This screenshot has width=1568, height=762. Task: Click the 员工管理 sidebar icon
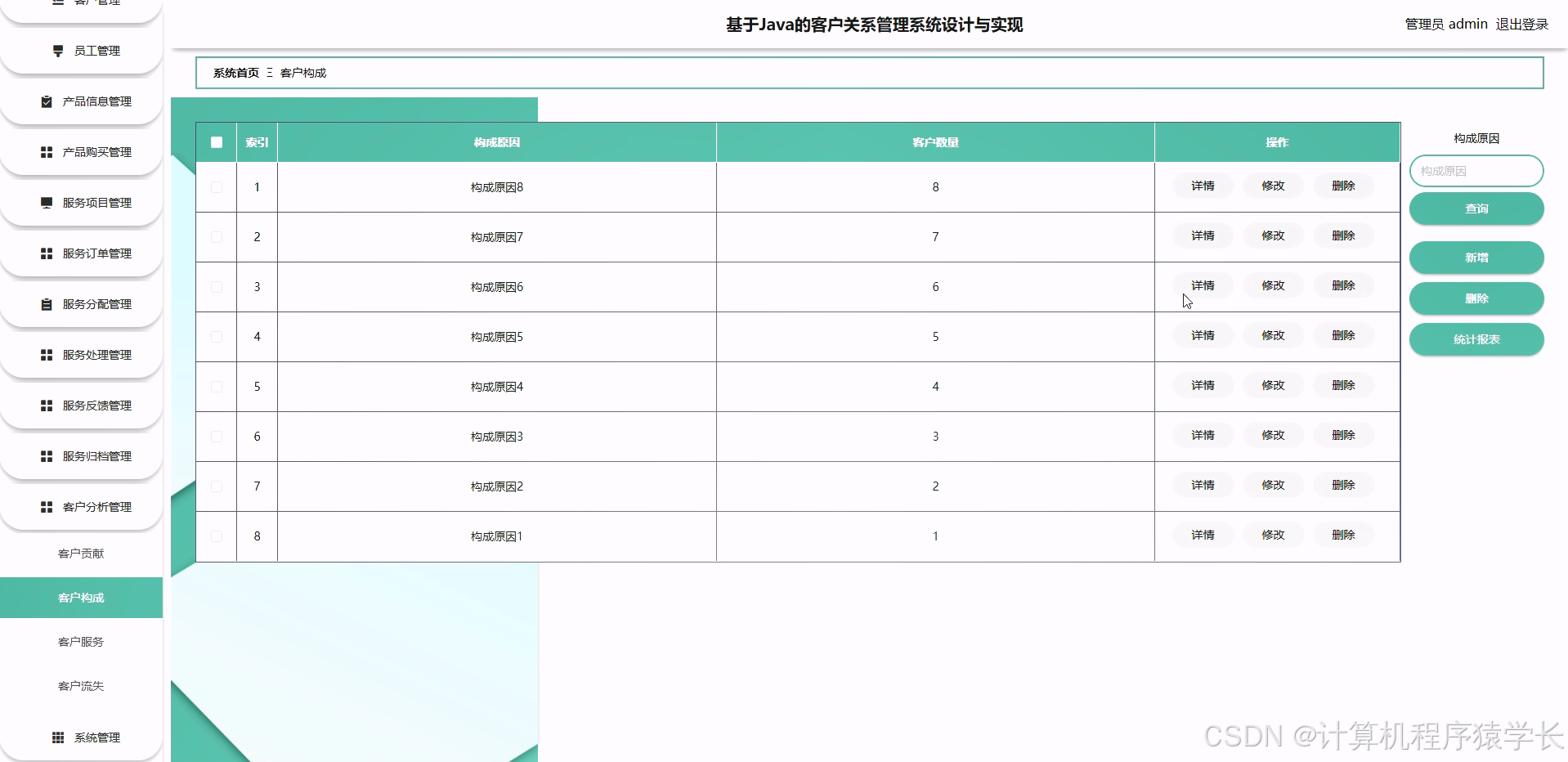(x=58, y=51)
